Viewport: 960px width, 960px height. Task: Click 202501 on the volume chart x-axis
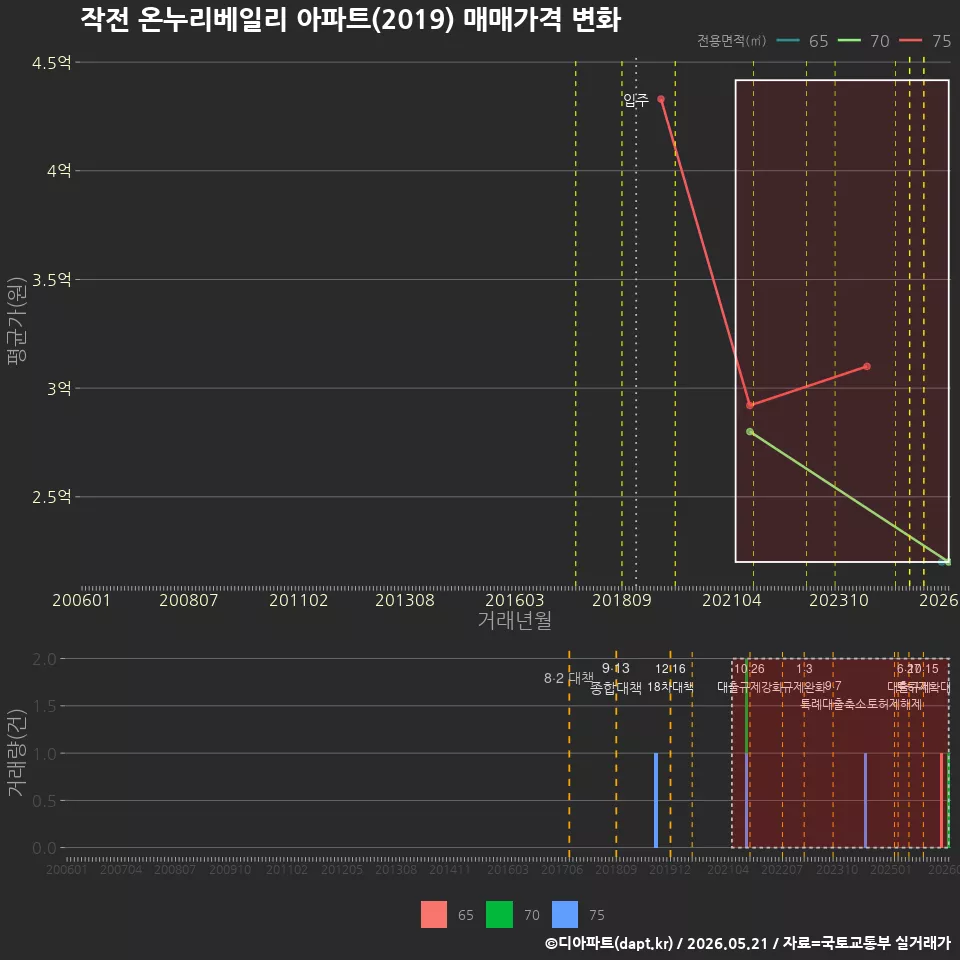[x=891, y=869]
